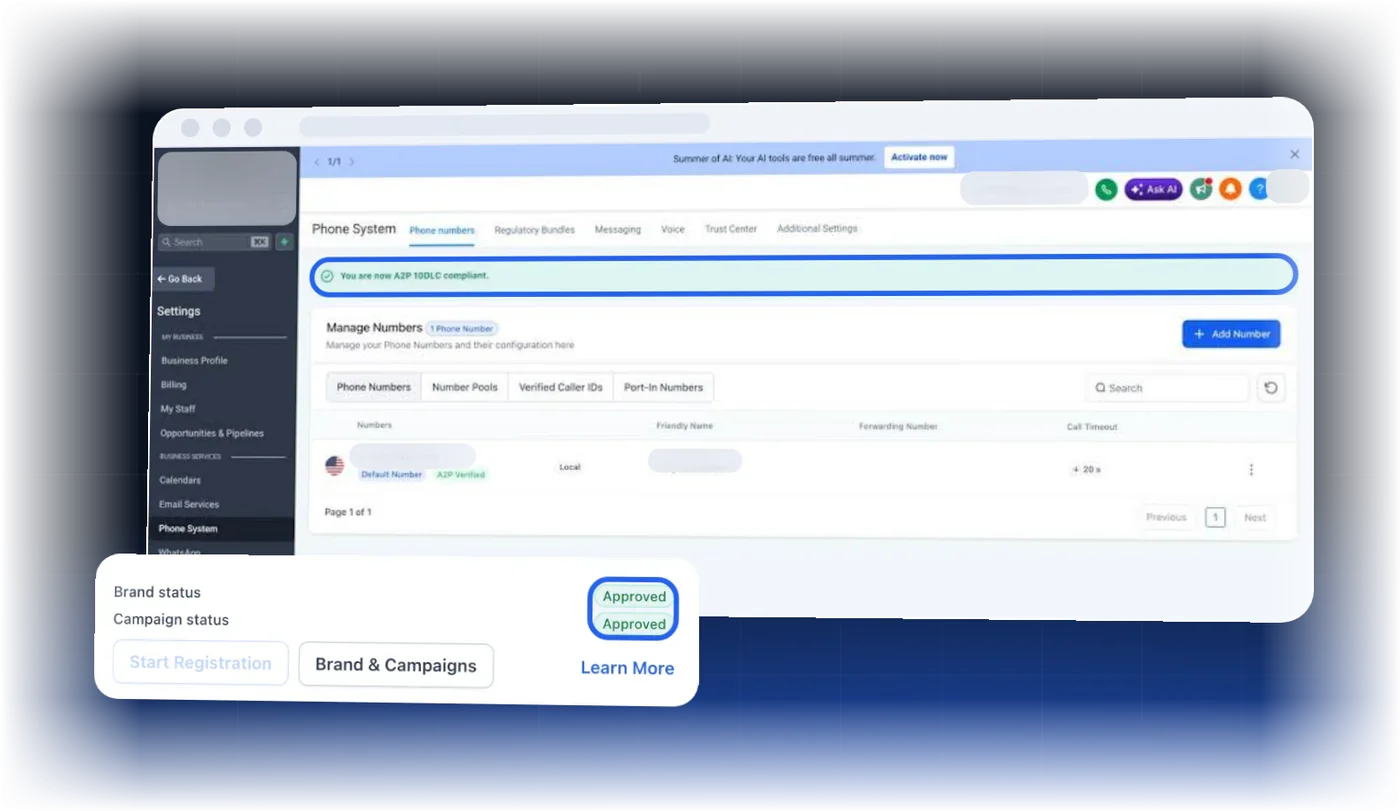Open the megaphone announcements icon
Viewport: 1400px width, 811px height.
[x=1201, y=189]
